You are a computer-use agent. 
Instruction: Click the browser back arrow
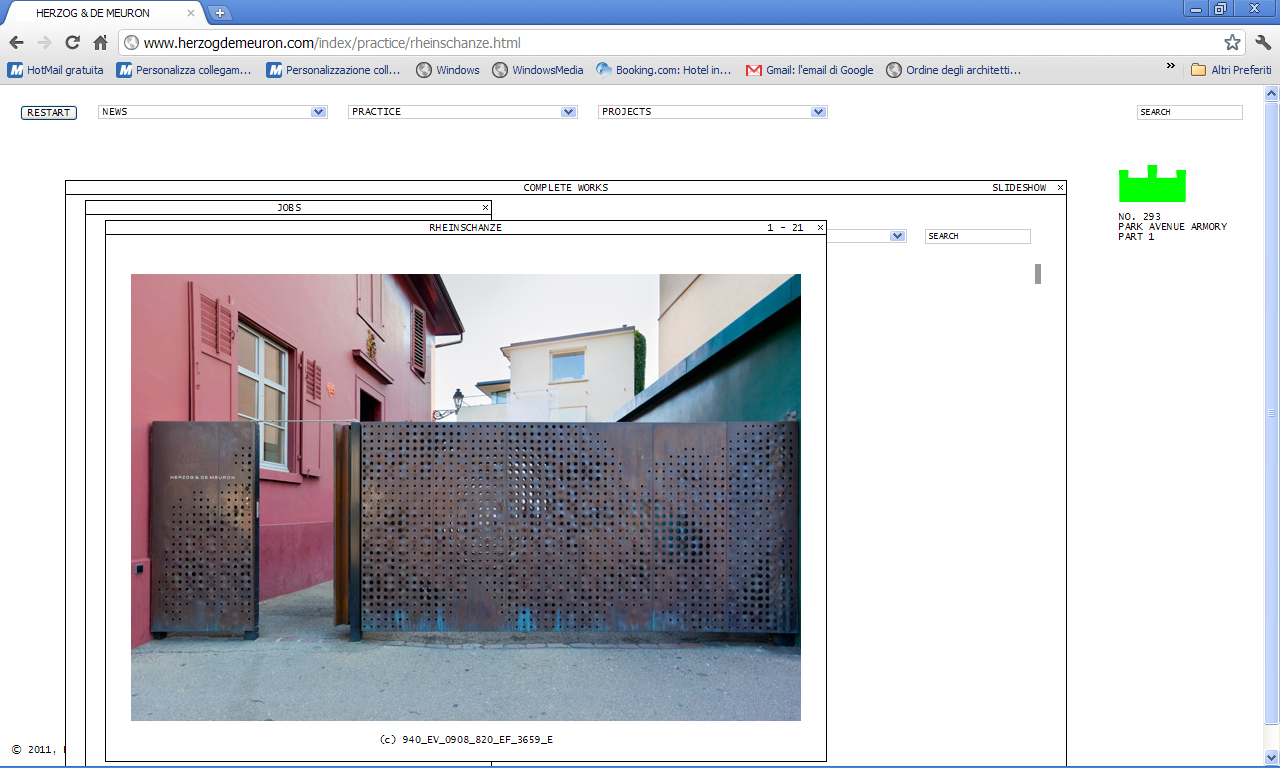coord(16,43)
